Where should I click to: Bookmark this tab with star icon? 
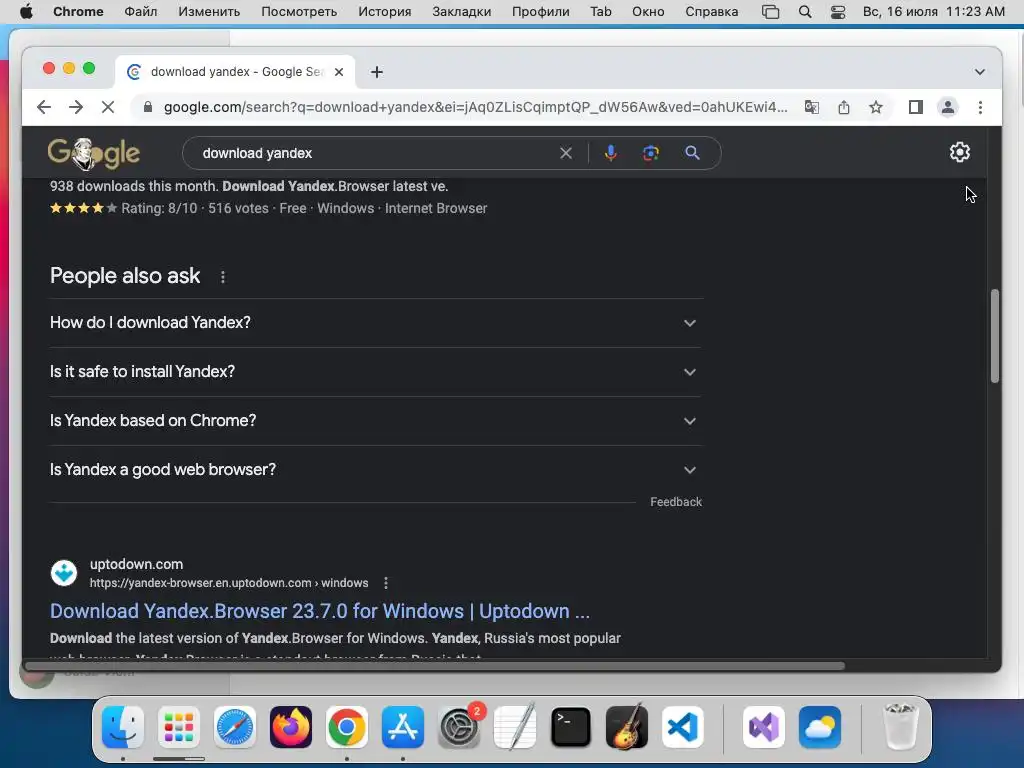[x=876, y=107]
